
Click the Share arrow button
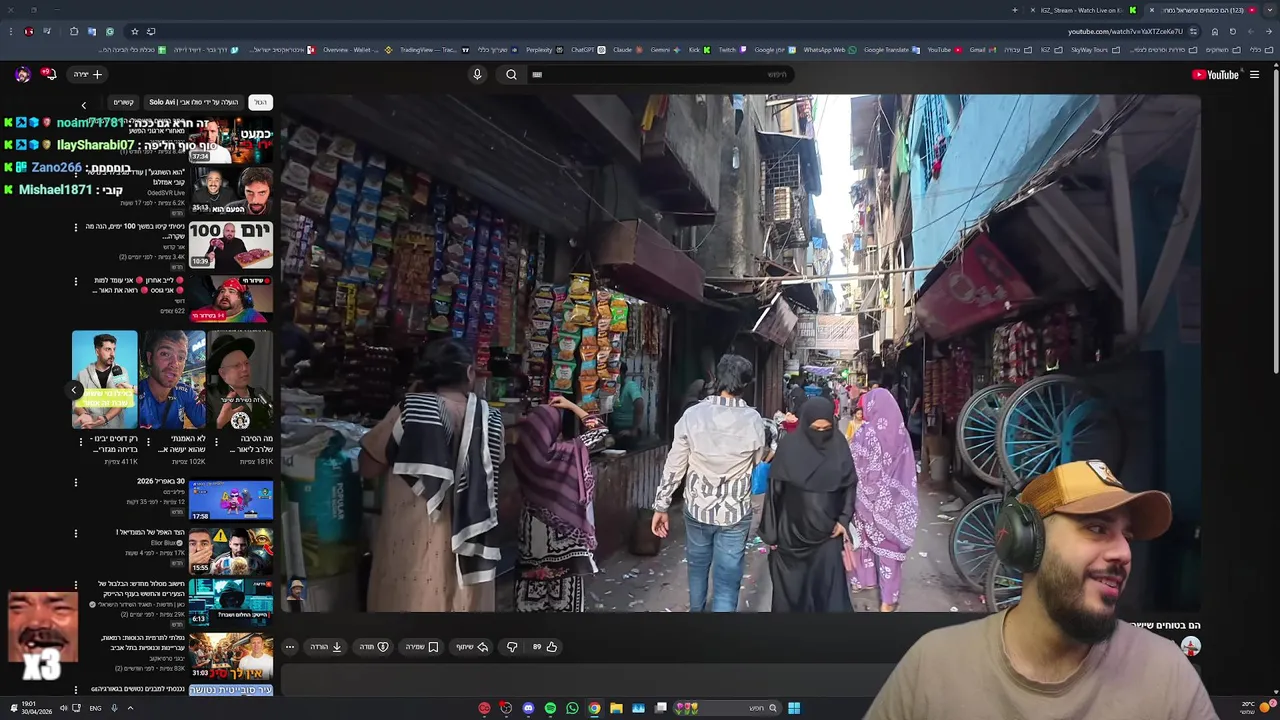click(472, 647)
